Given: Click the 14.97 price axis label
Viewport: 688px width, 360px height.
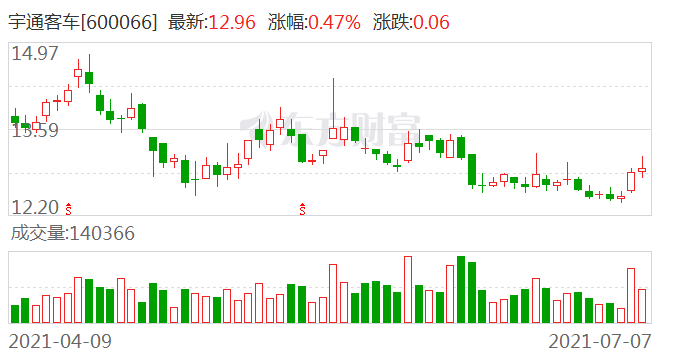Looking at the screenshot, I should pyautogui.click(x=35, y=54).
